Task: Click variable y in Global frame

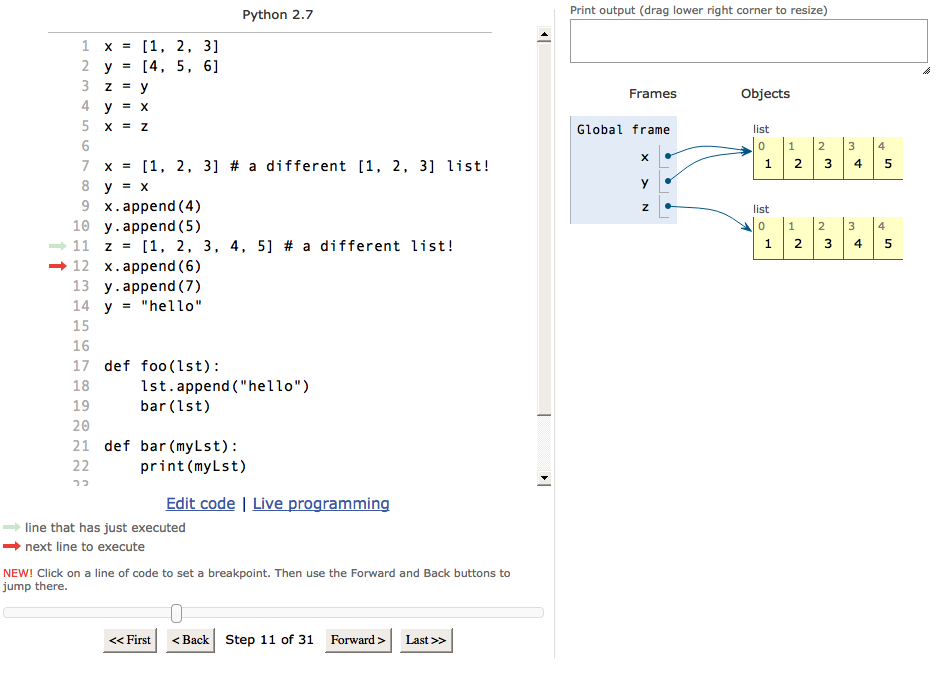Action: (x=644, y=182)
